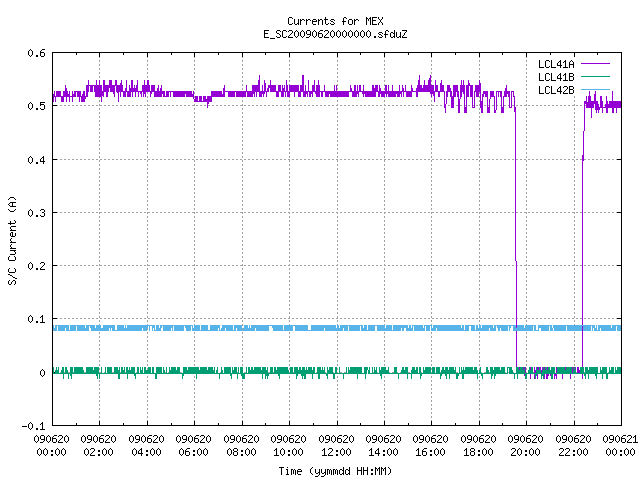This screenshot has height=480, width=640.
Task: Click the green LCL41B legend line sample
Action: click(595, 76)
